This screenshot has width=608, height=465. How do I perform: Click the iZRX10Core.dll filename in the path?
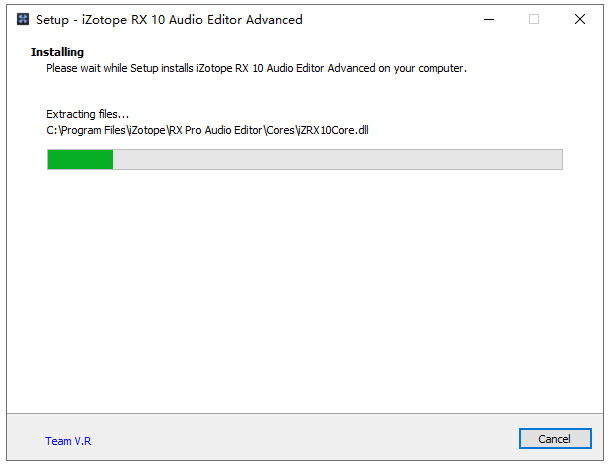point(333,130)
